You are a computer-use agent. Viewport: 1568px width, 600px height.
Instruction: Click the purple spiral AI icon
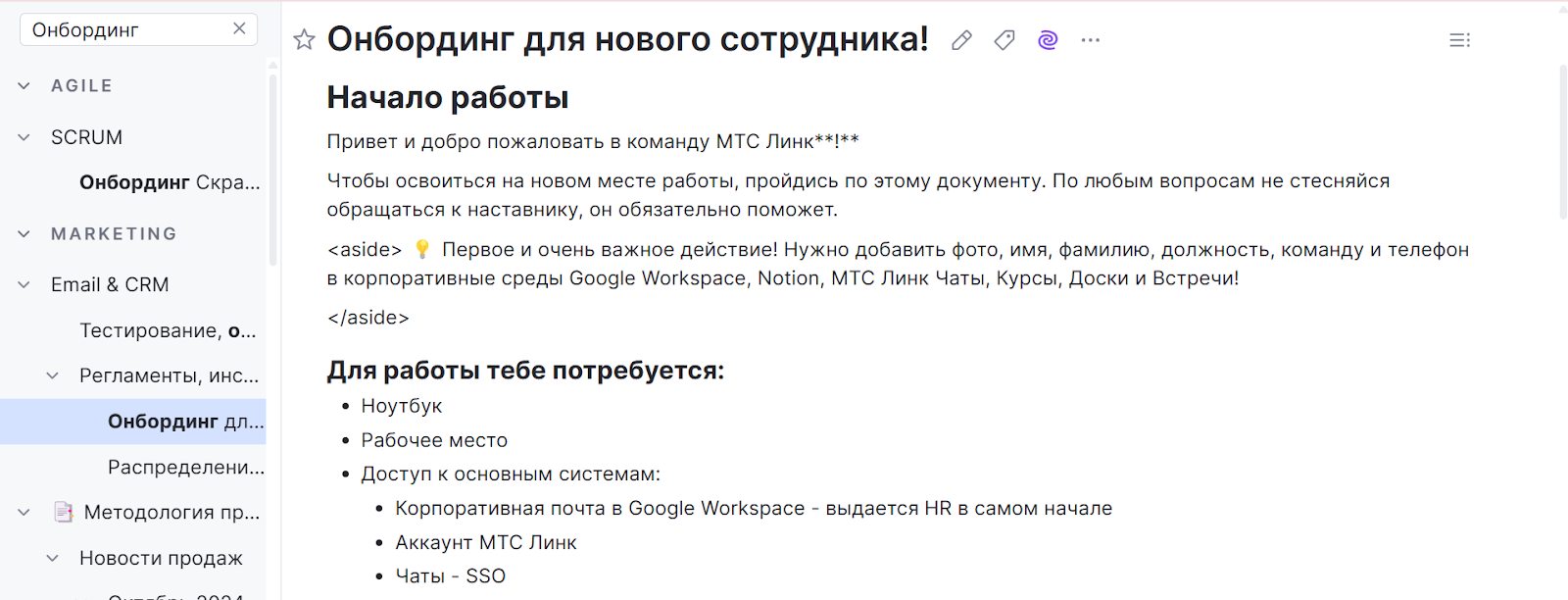point(1048,40)
